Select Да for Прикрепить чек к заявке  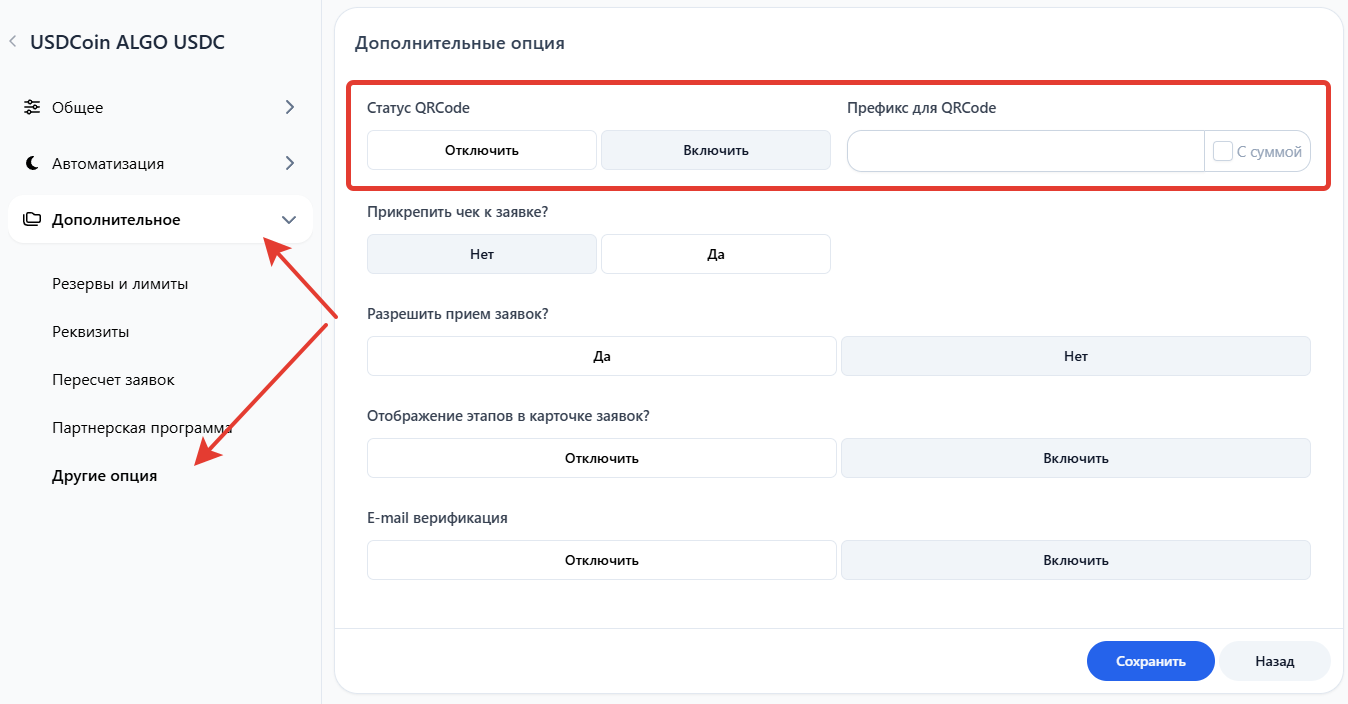[x=715, y=254]
